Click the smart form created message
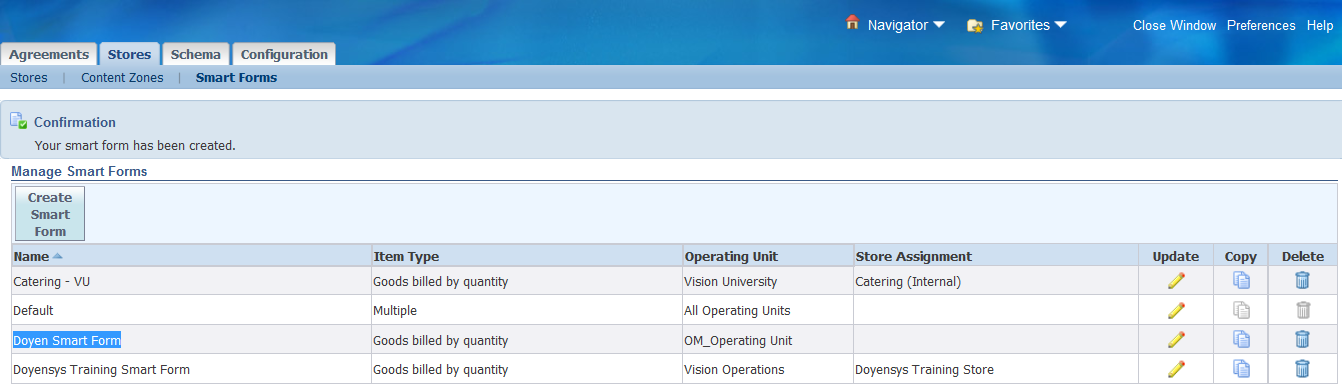Viewport: 1342px width, 384px height. (x=135, y=145)
